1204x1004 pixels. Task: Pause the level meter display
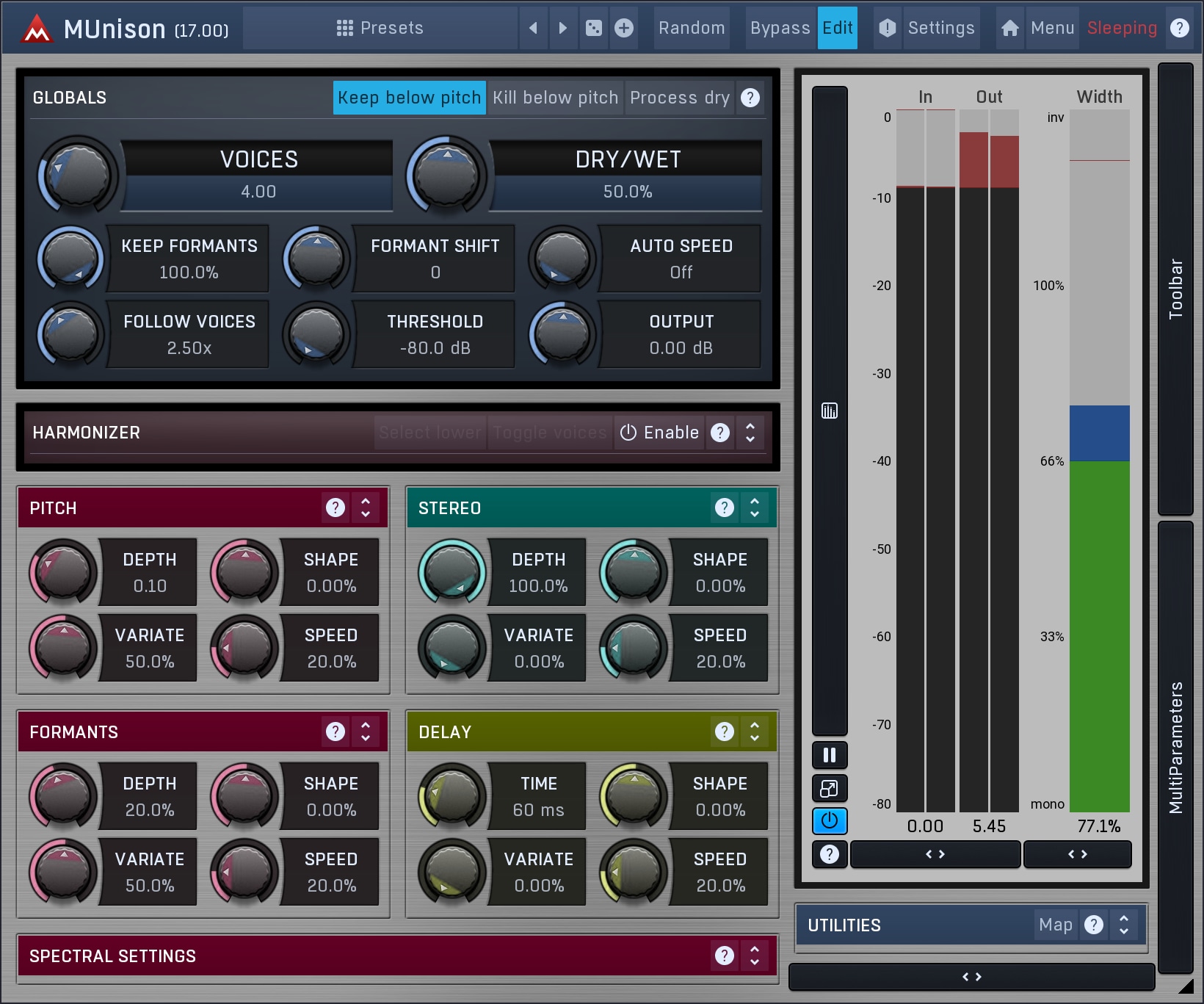(830, 755)
